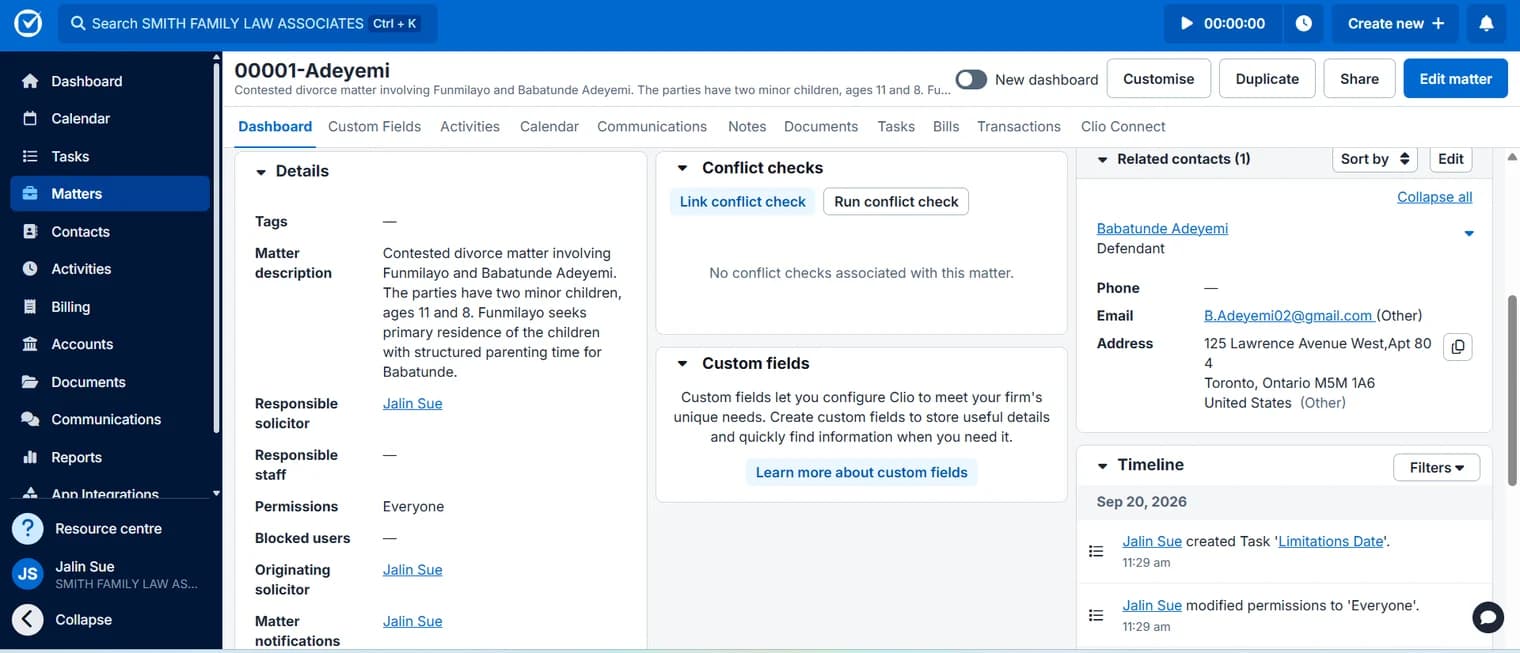Click the Customise button
The height and width of the screenshot is (653, 1520).
click(1158, 79)
